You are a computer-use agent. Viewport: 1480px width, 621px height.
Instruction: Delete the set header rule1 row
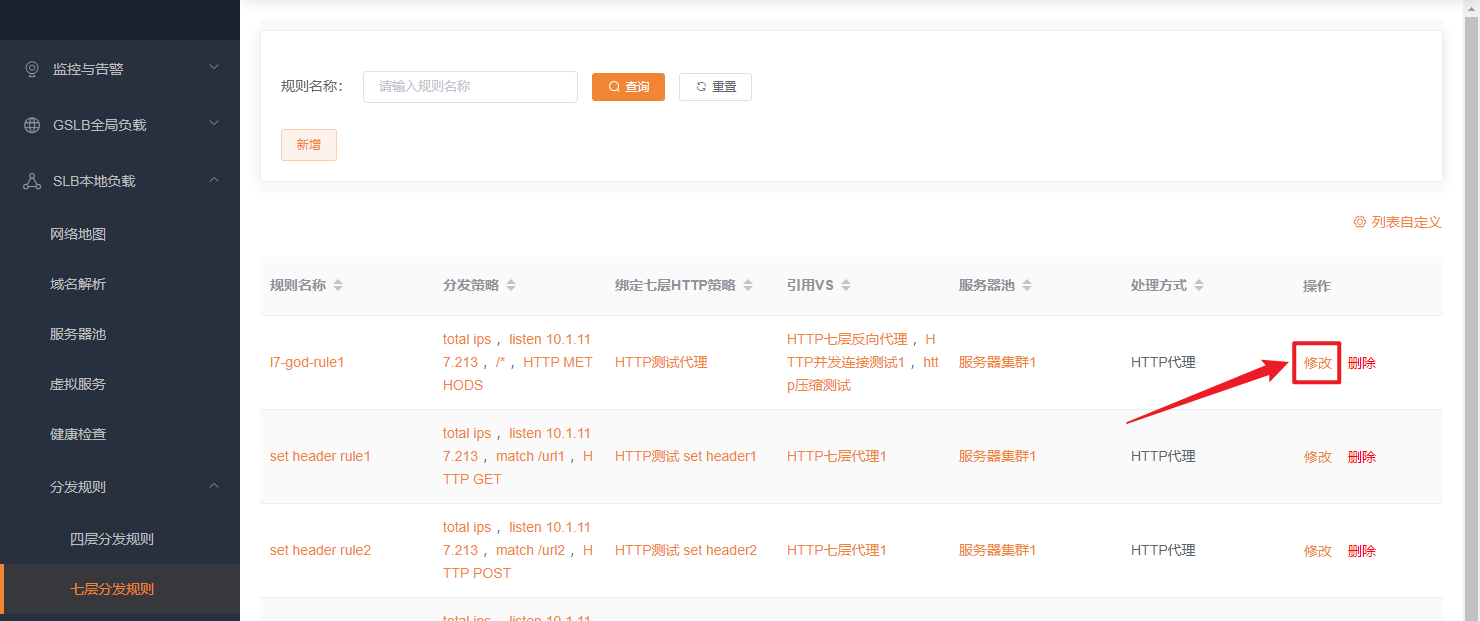[1361, 457]
